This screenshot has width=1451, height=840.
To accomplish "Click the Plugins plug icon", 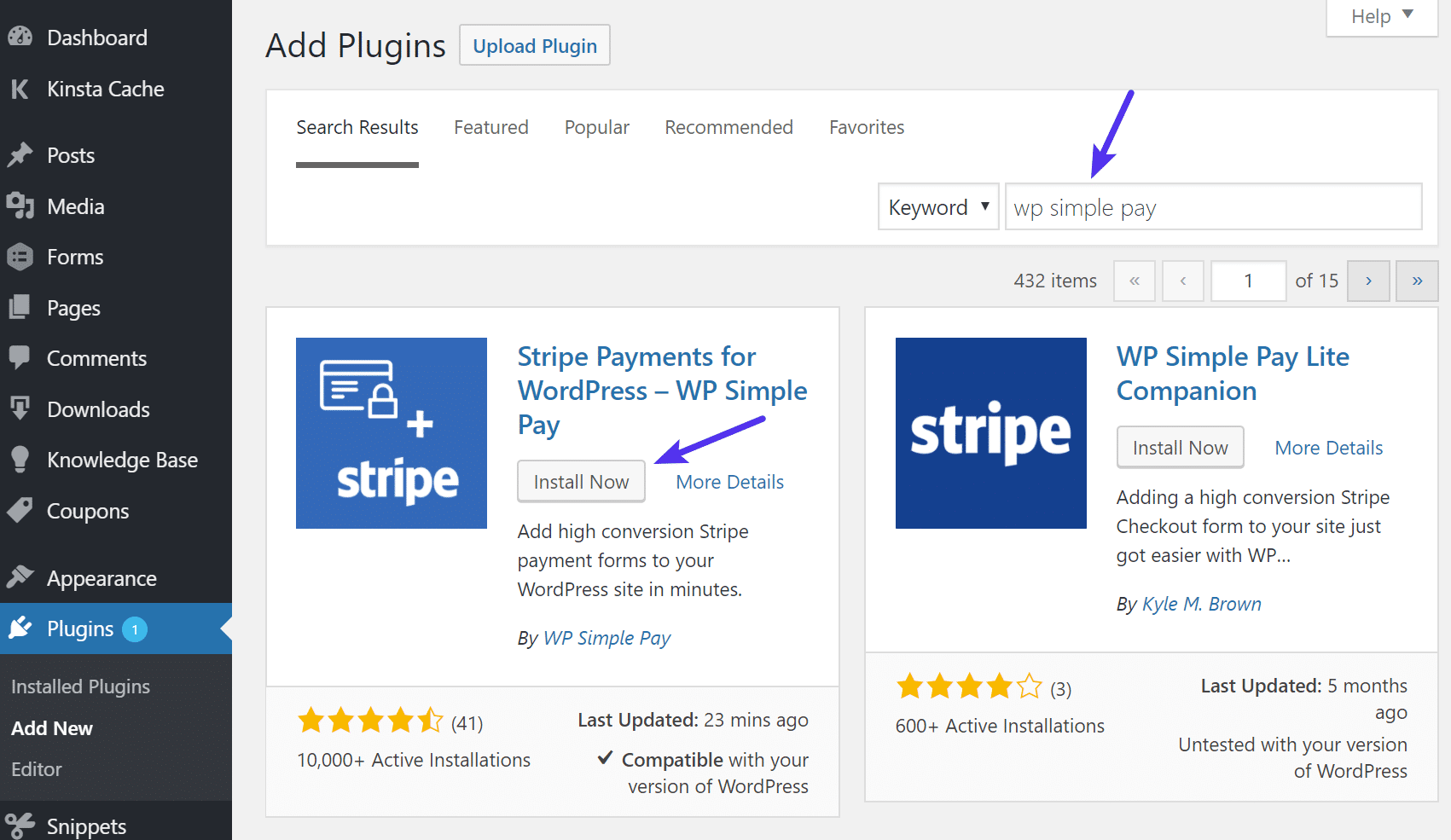I will coord(20,629).
